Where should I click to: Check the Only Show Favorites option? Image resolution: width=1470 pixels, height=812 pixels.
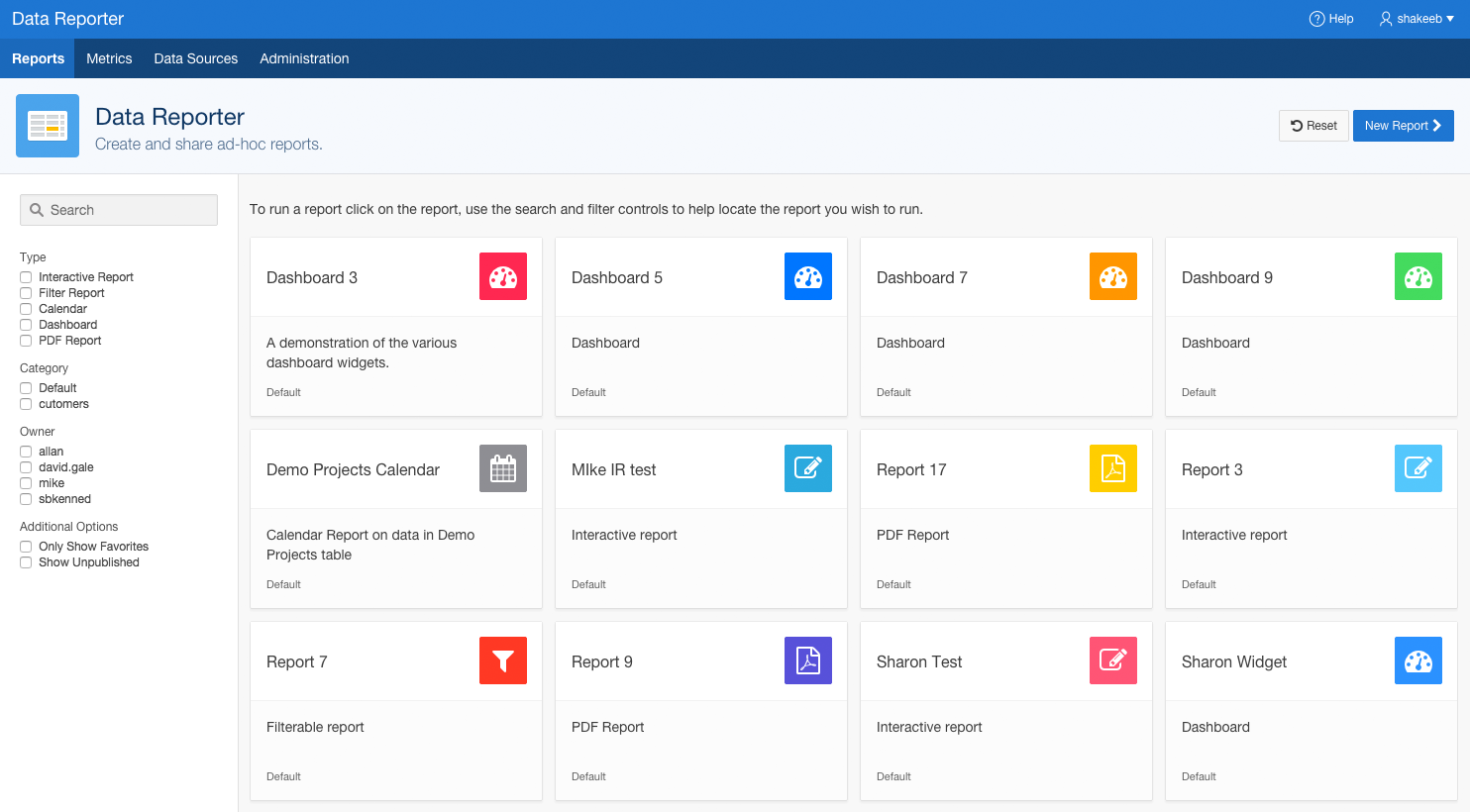27,547
